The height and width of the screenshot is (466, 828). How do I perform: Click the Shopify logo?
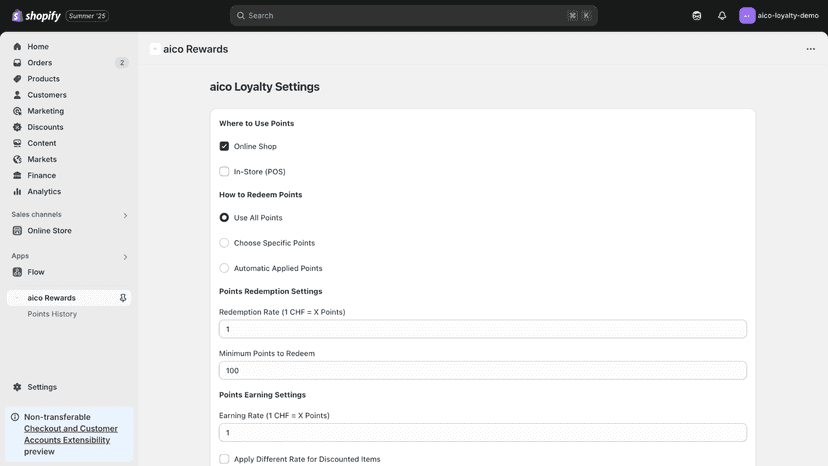point(36,16)
